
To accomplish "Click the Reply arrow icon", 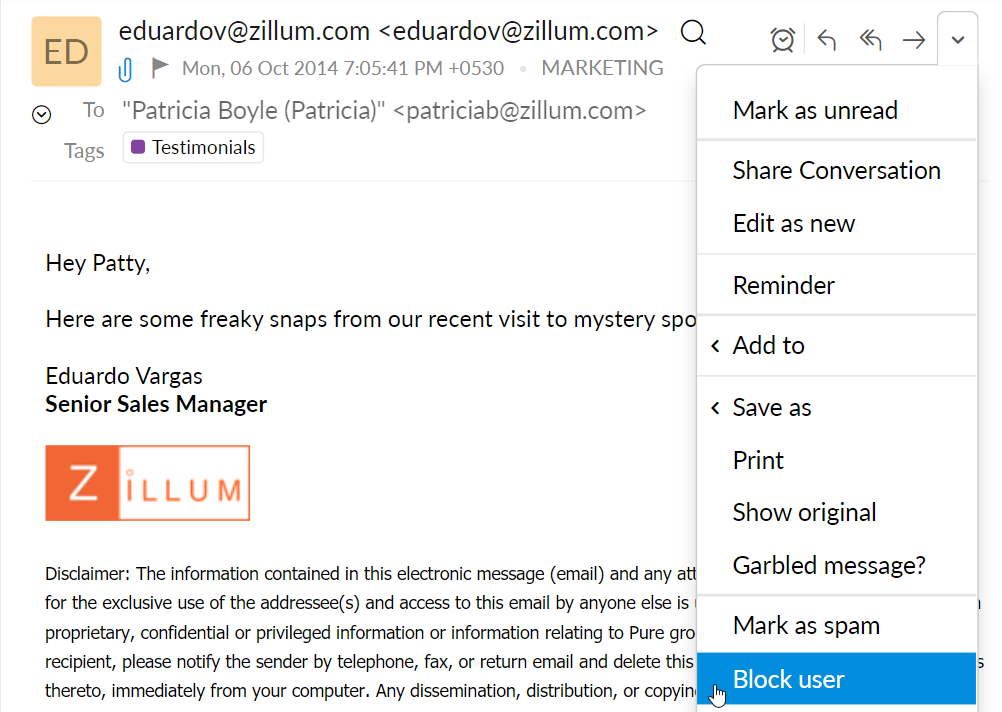I will pyautogui.click(x=826, y=40).
